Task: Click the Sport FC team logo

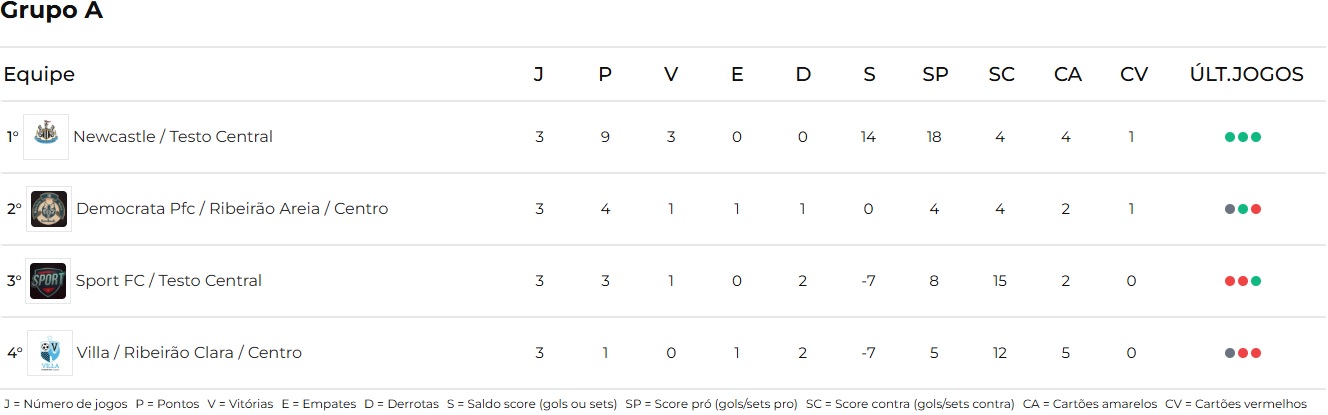Action: click(48, 281)
